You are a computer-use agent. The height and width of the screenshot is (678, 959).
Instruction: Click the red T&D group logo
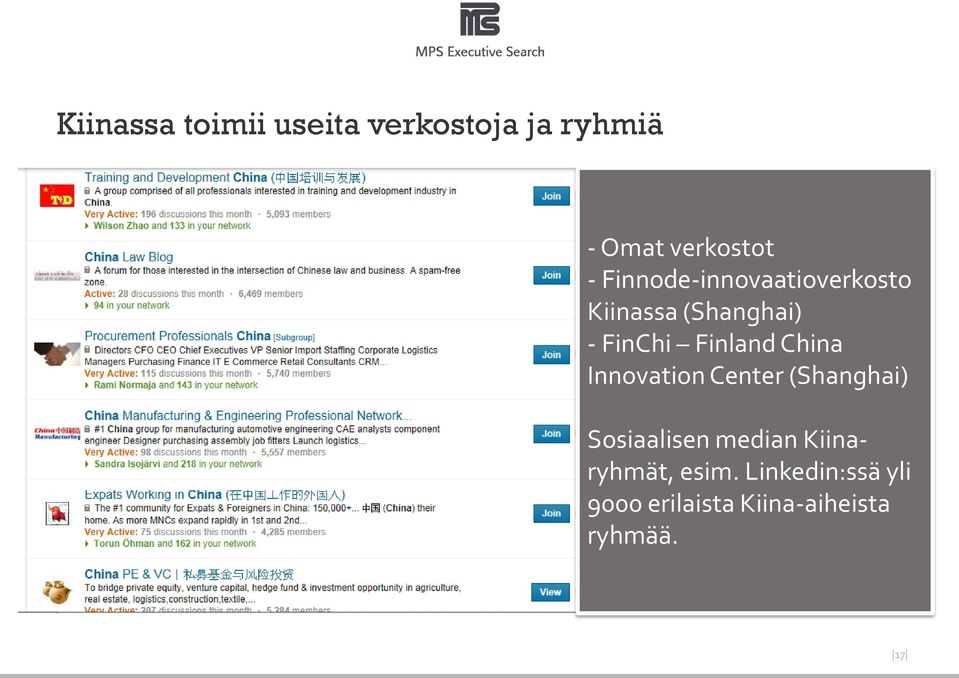57,196
